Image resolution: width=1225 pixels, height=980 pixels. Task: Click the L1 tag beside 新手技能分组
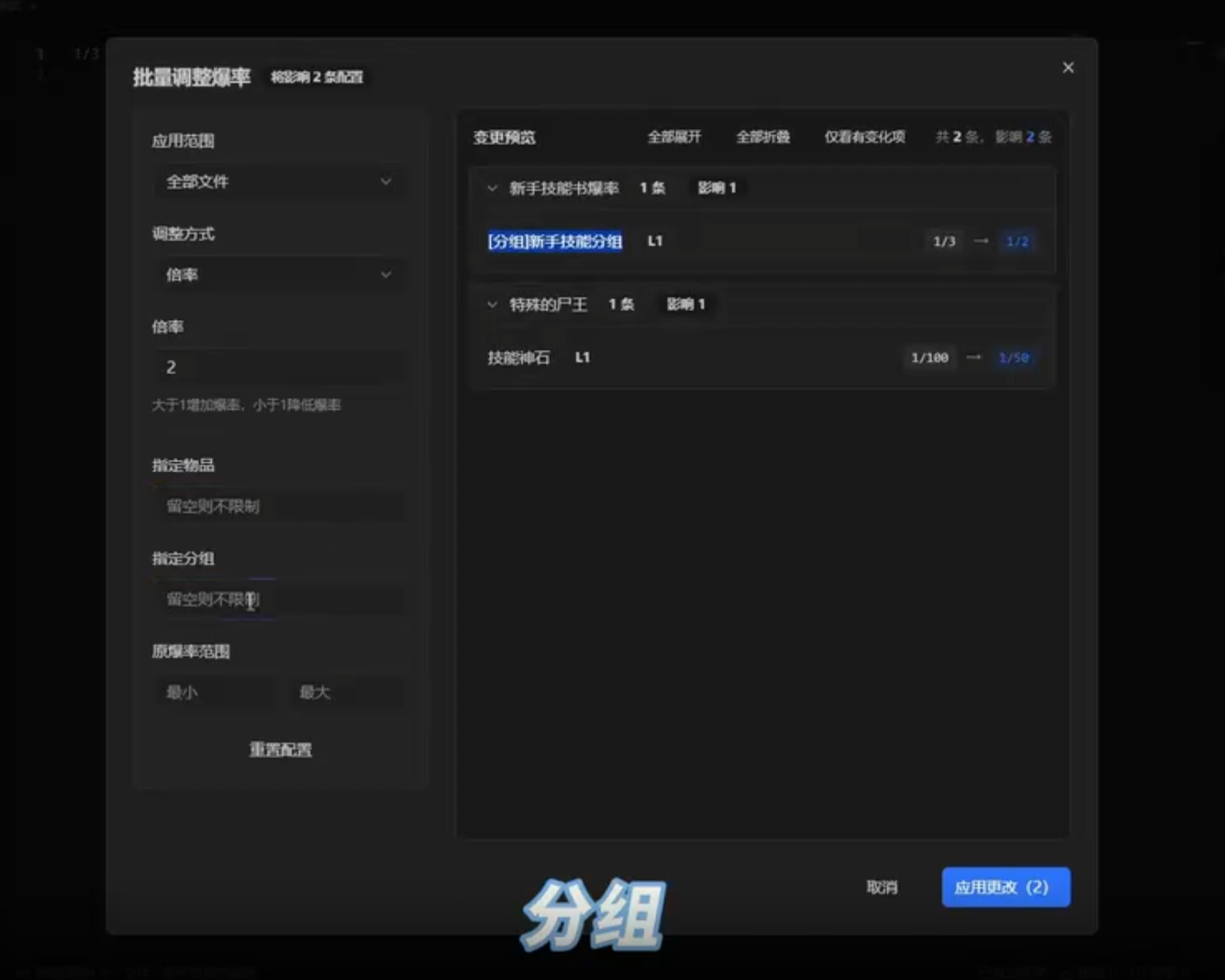(655, 241)
